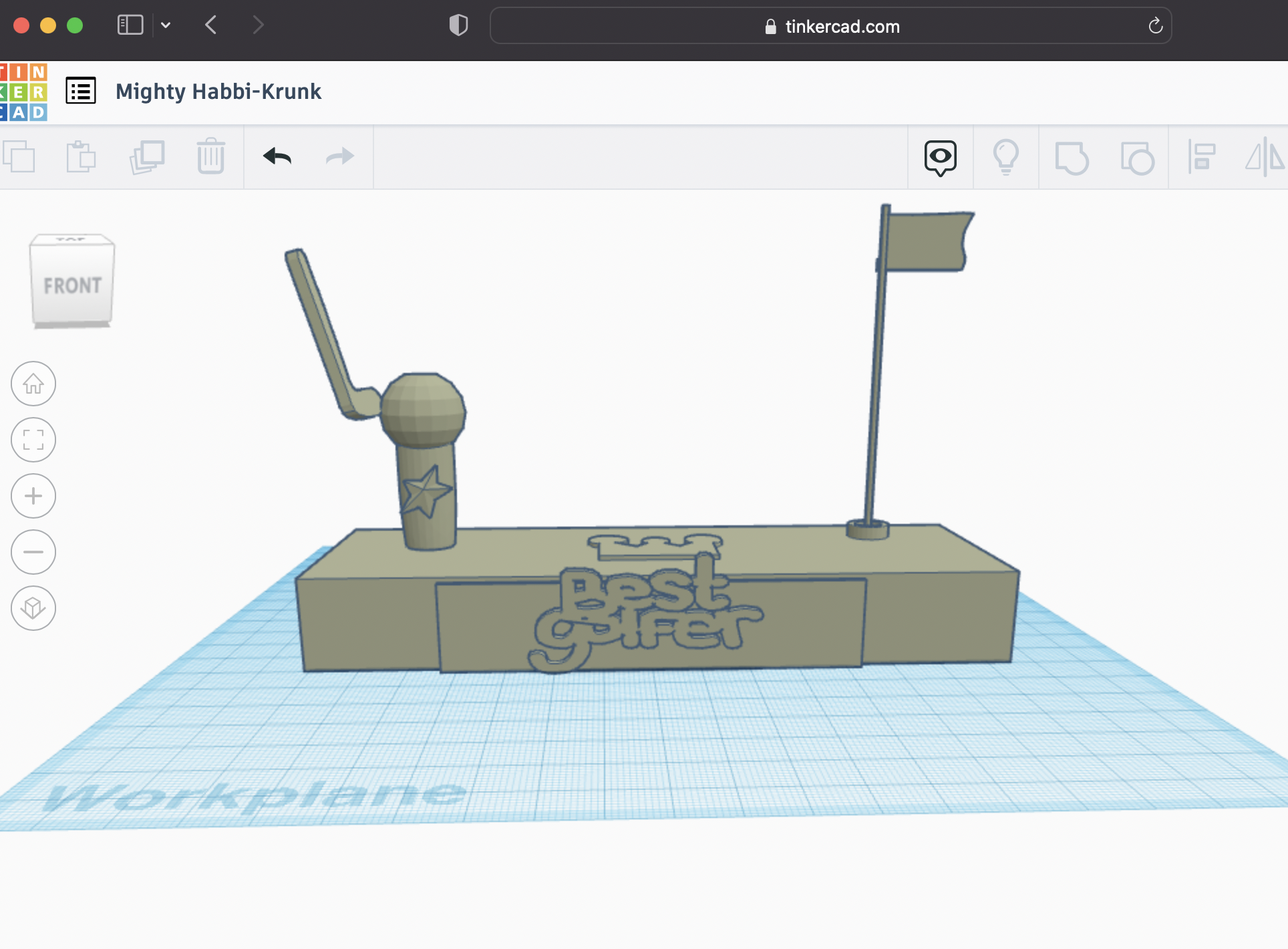Click the Mirror tool icon
Viewport: 1288px width, 949px height.
(1264, 158)
